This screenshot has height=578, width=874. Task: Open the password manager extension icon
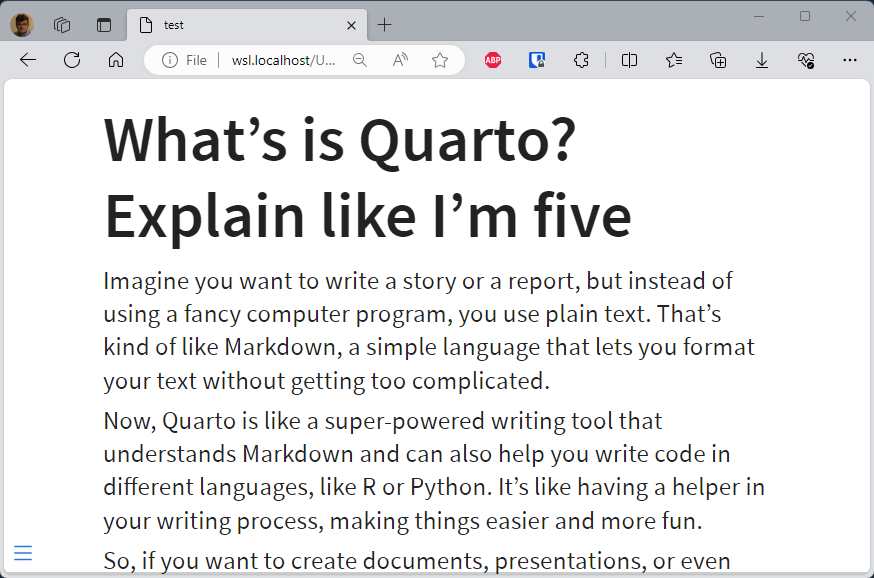[x=537, y=60]
